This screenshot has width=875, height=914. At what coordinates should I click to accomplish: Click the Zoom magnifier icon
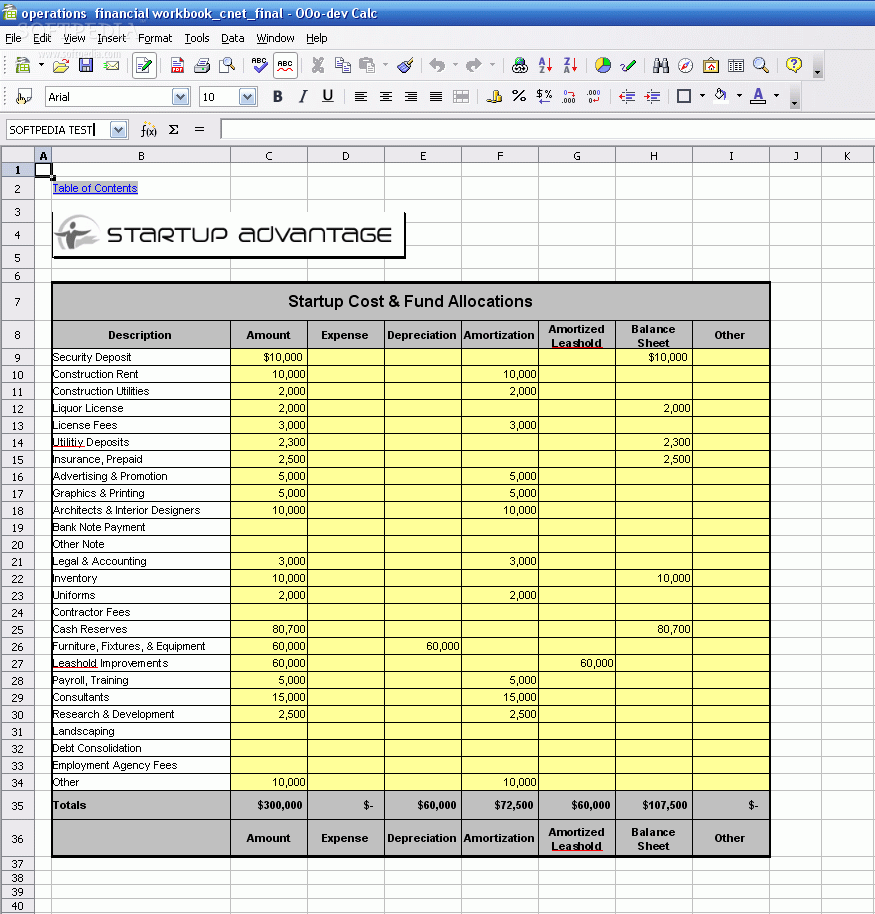pos(761,65)
